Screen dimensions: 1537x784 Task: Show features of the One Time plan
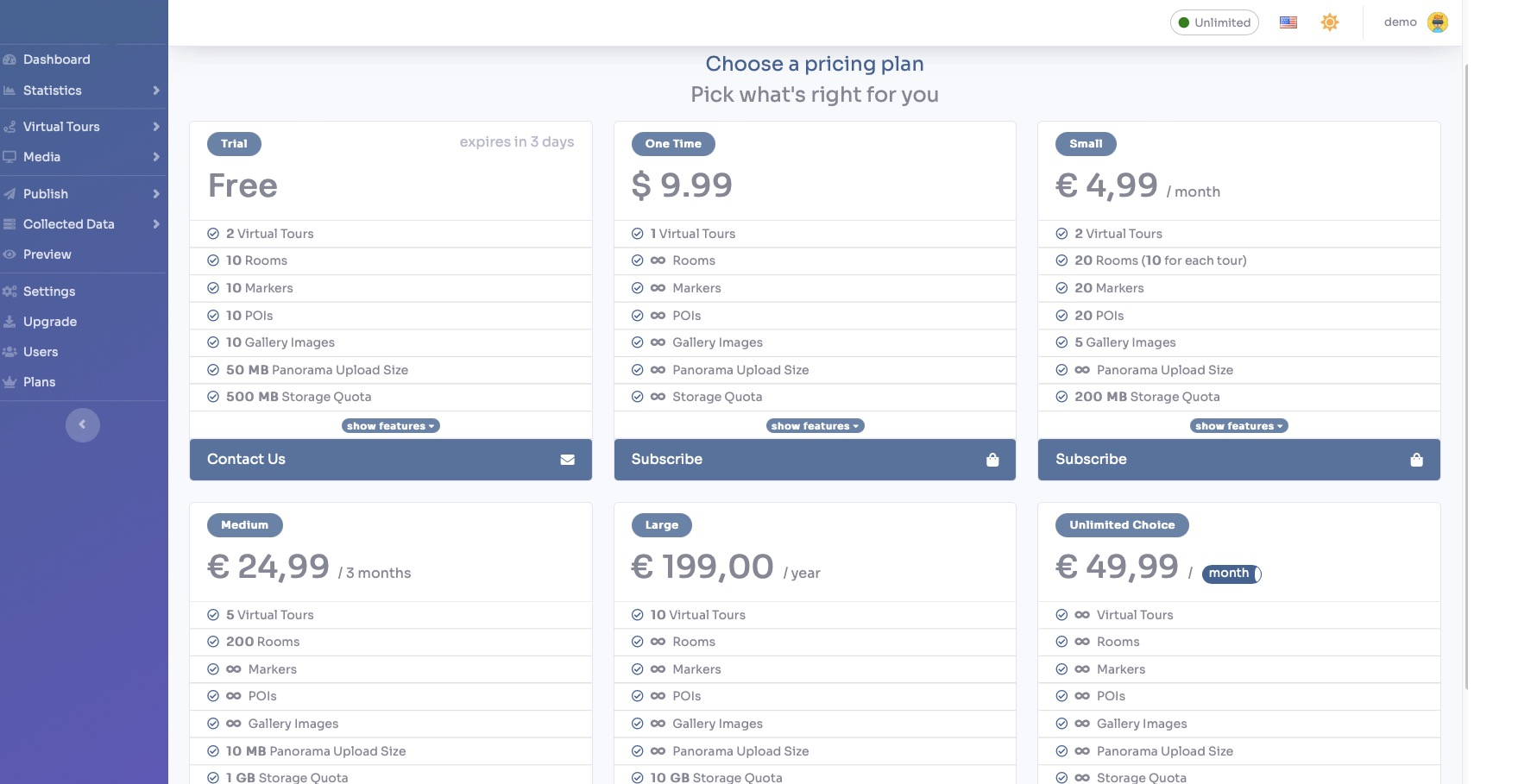pos(815,426)
